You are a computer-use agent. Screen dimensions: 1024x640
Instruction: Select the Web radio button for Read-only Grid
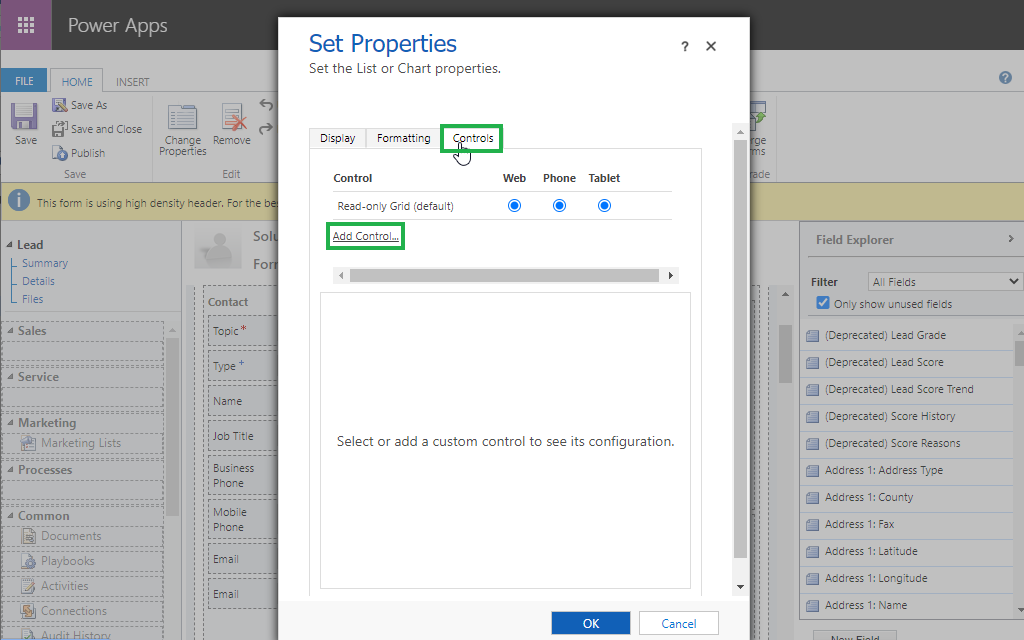(x=514, y=206)
